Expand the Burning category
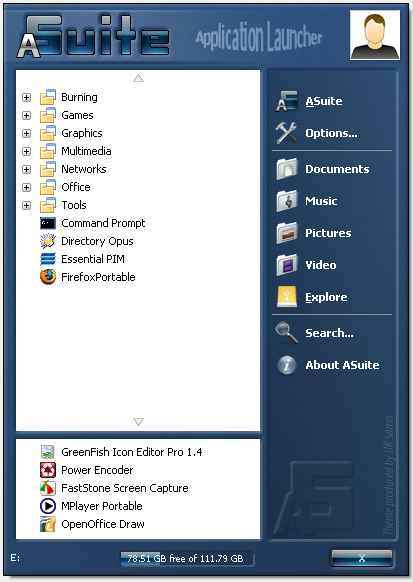The height and width of the screenshot is (582, 413). tap(26, 97)
